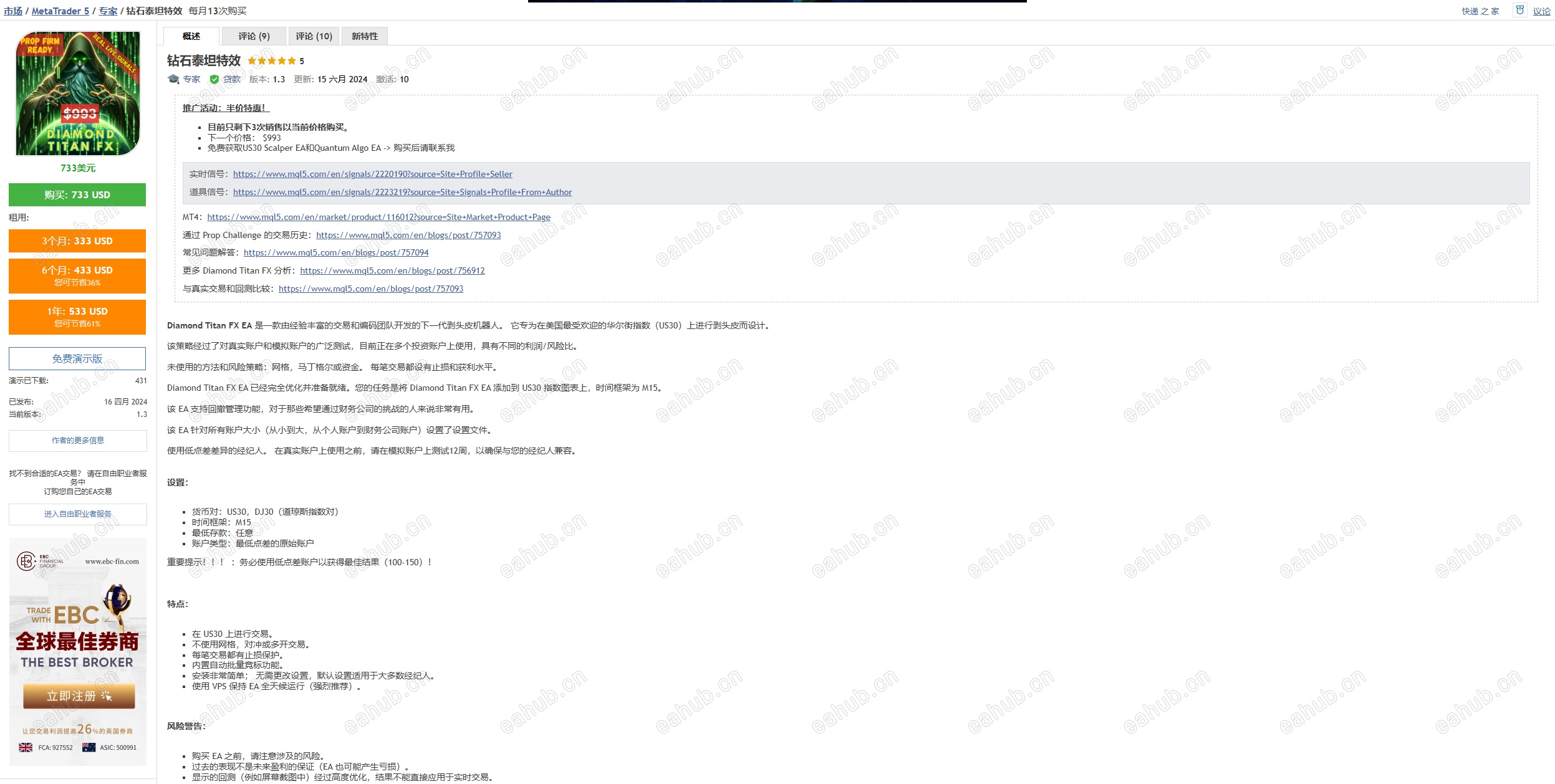Click the green shield checkmark icon
Screen dimensions: 1555x784
(x=214, y=79)
